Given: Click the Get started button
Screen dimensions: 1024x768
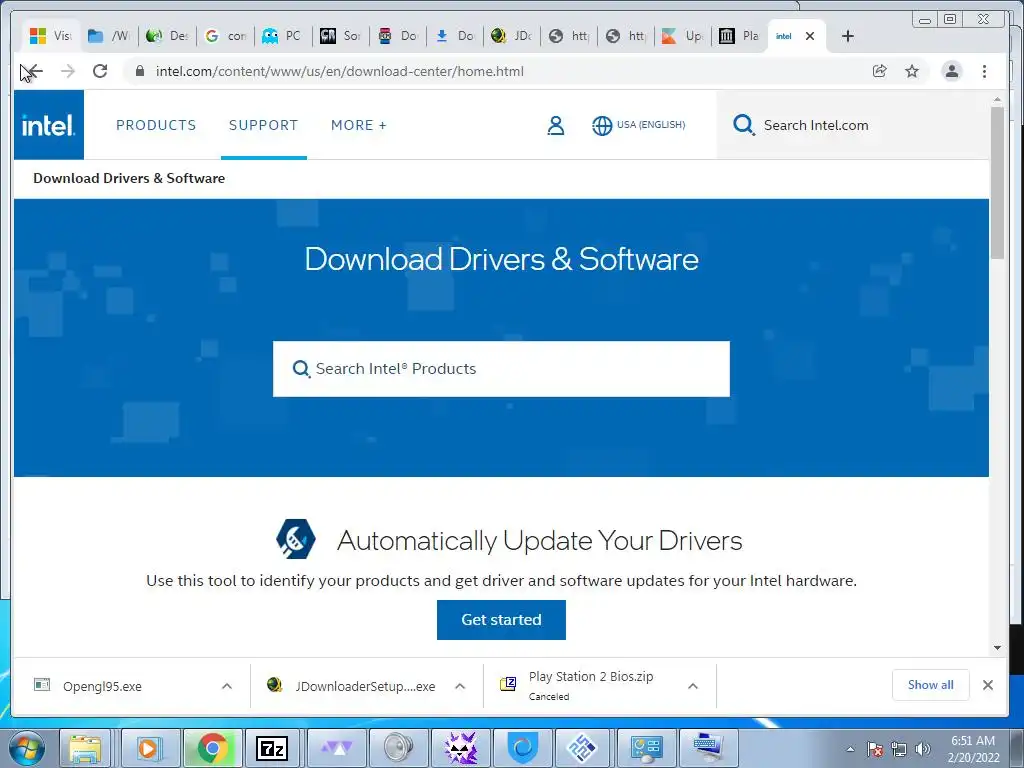Looking at the screenshot, I should coord(501,620).
